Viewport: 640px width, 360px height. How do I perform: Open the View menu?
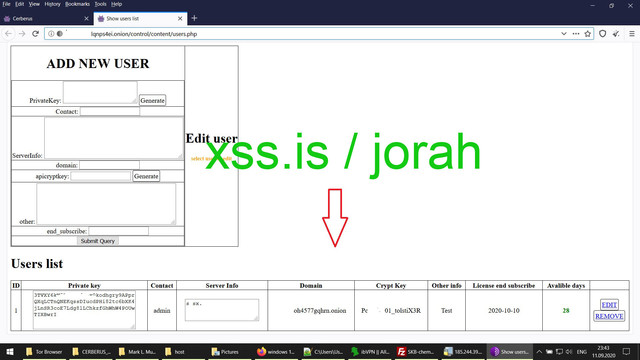[34, 4]
